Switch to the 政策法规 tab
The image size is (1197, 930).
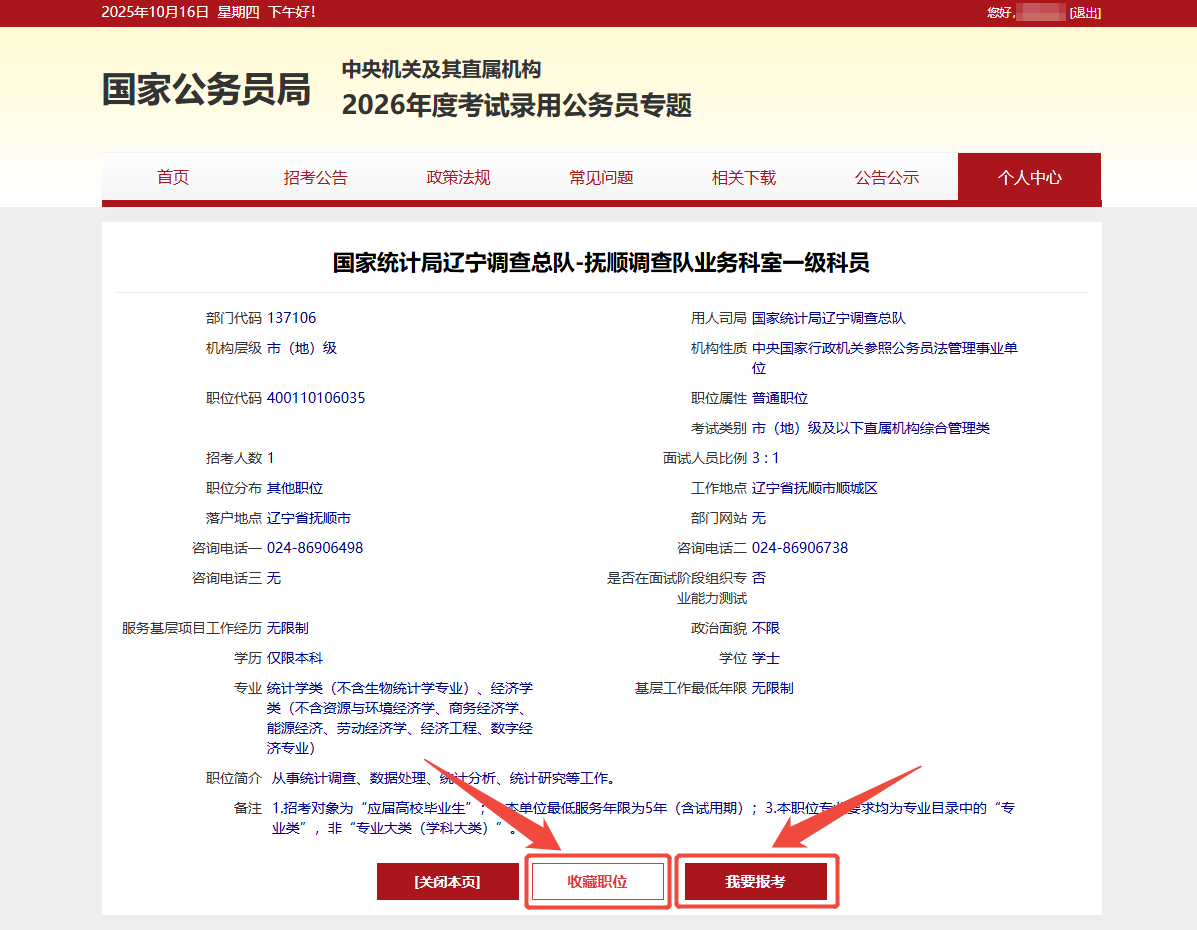pos(458,178)
